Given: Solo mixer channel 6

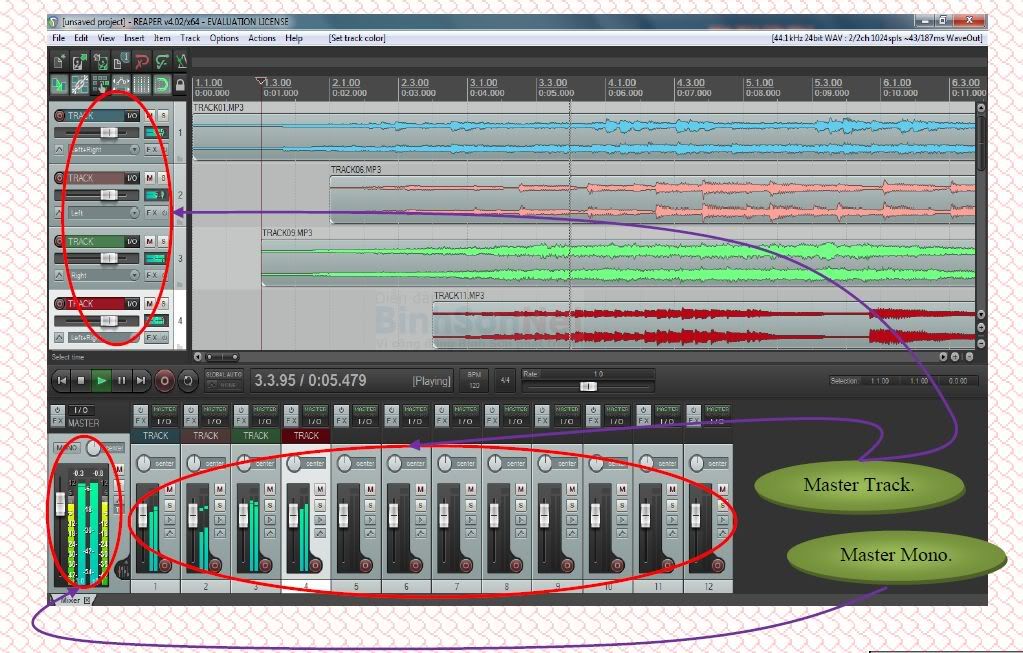Looking at the screenshot, I should click(x=419, y=503).
